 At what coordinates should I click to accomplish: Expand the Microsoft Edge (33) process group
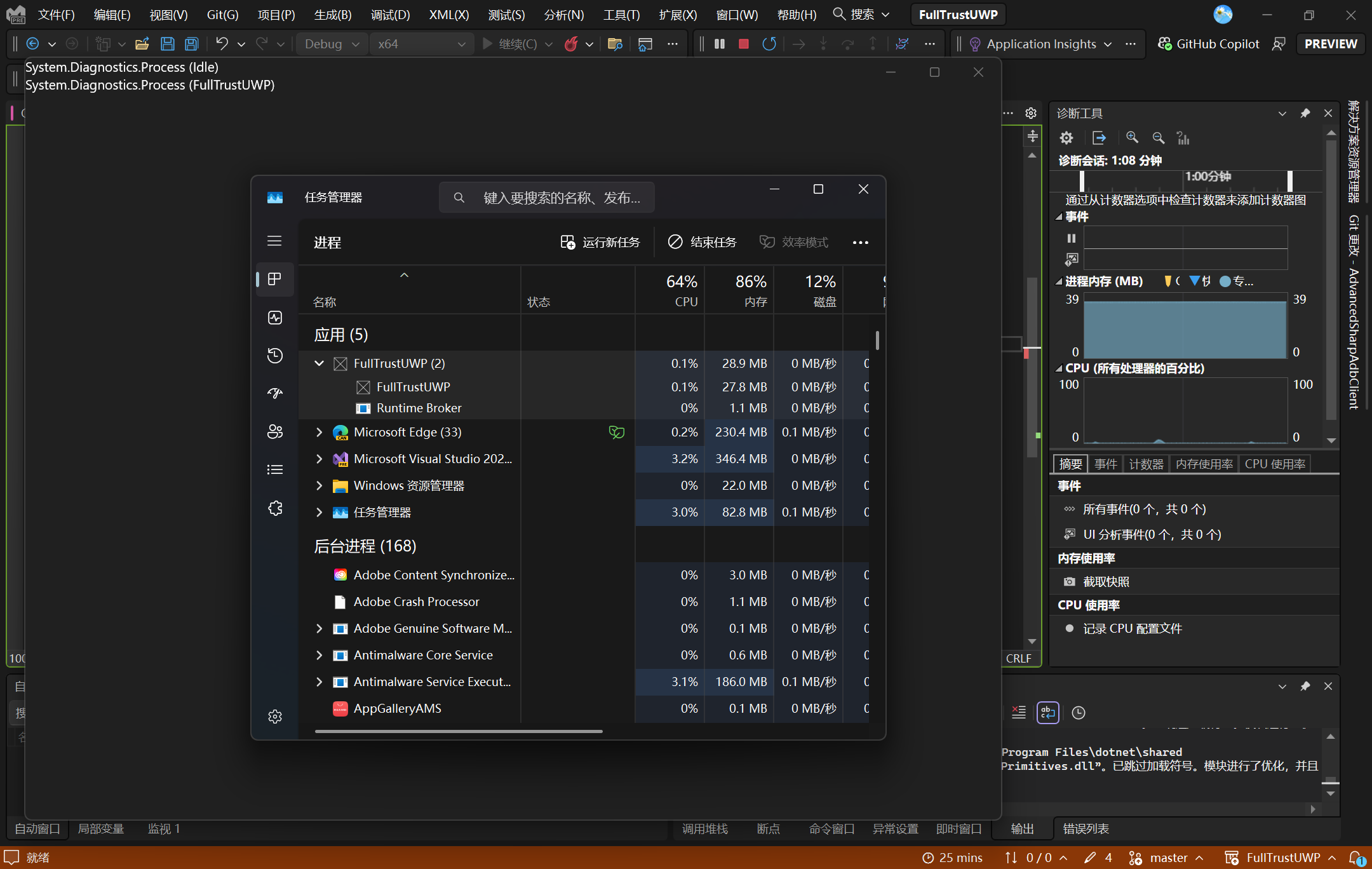pos(319,432)
